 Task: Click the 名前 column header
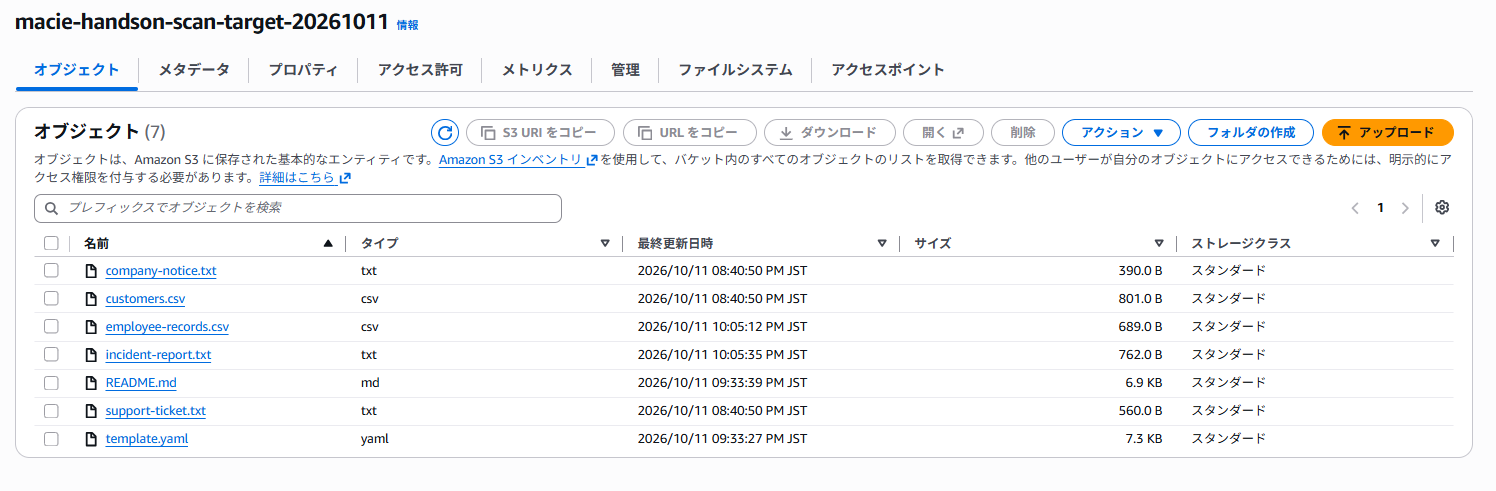tap(96, 243)
